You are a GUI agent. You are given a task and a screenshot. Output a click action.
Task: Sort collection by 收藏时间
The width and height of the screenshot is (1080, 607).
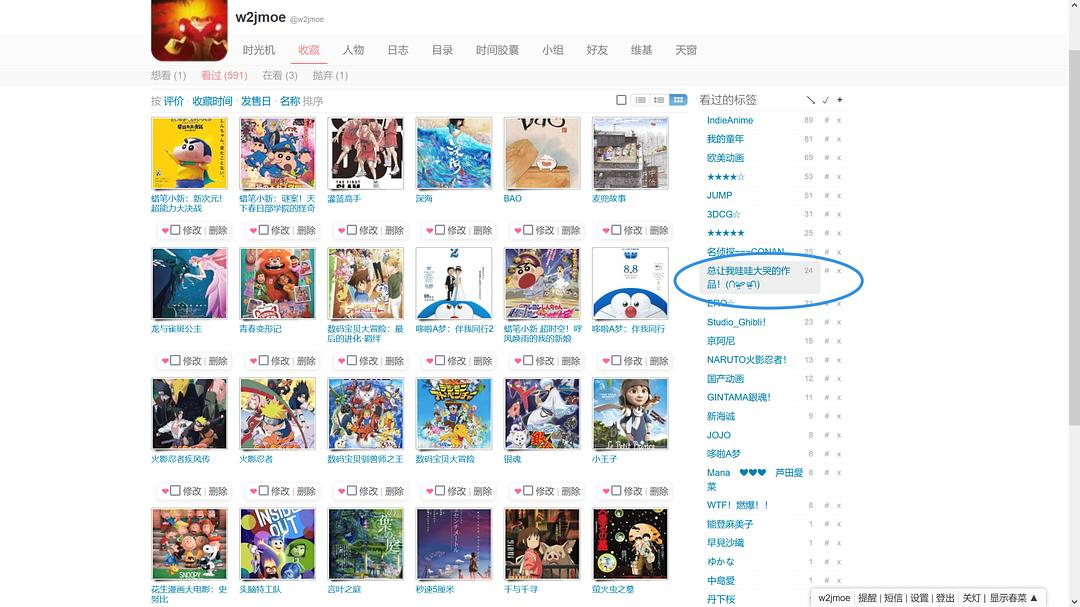(x=212, y=101)
